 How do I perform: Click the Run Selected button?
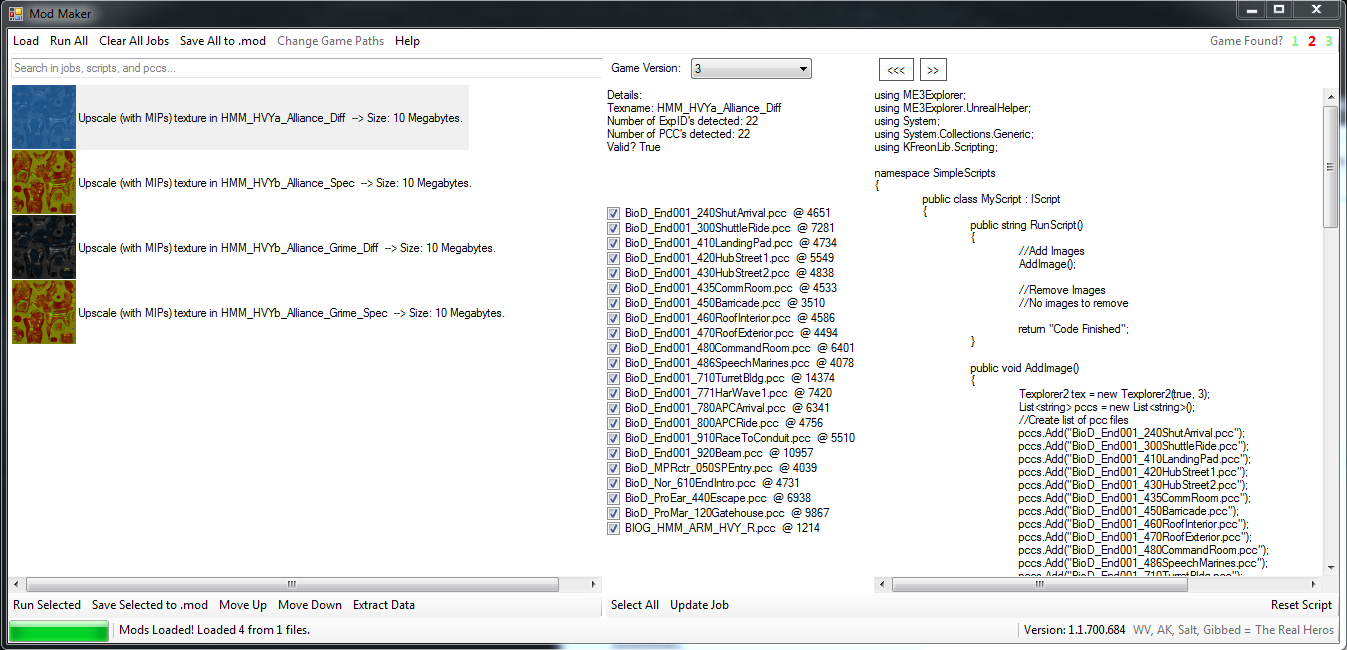click(x=47, y=605)
